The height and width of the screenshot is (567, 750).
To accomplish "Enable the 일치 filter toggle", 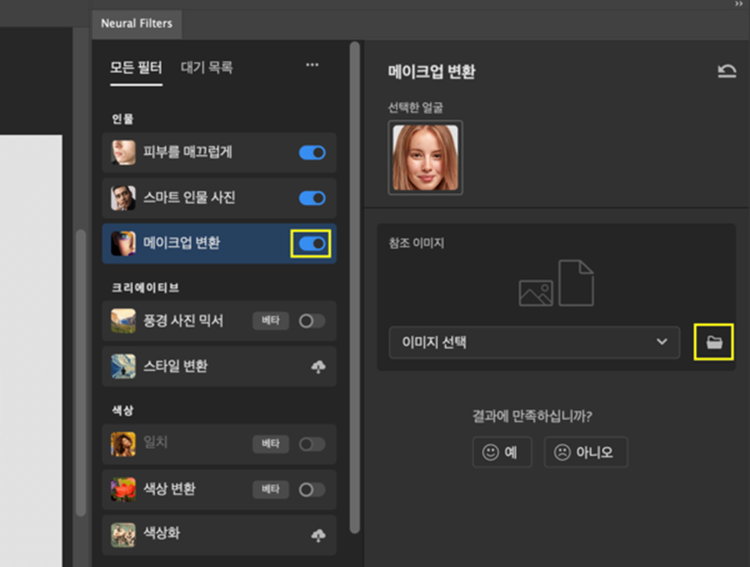I will point(312,444).
